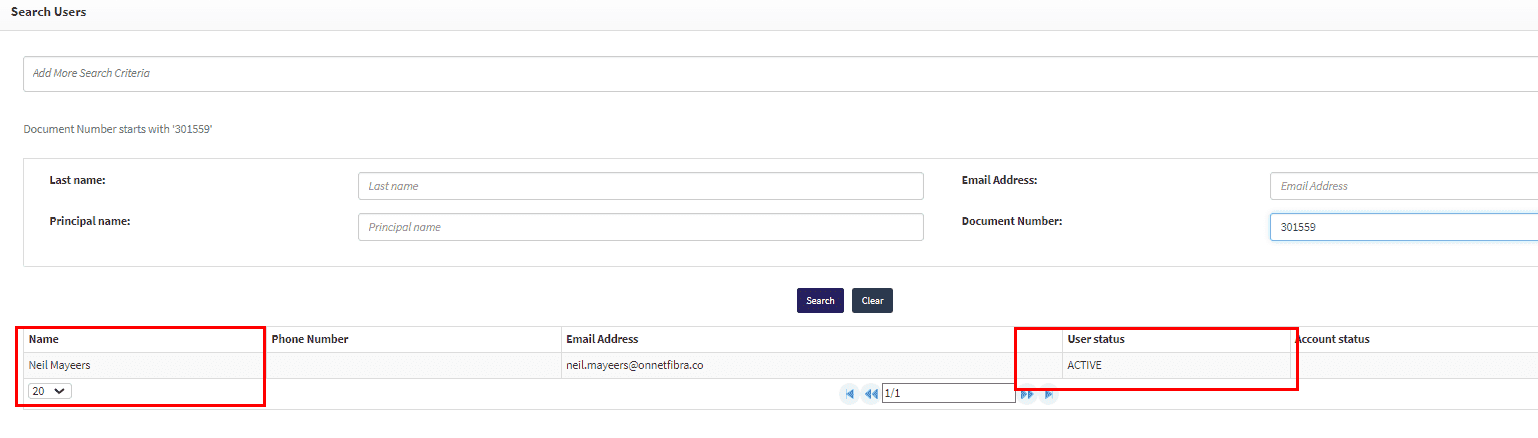
Task: Go to the first results page
Action: pyautogui.click(x=849, y=394)
